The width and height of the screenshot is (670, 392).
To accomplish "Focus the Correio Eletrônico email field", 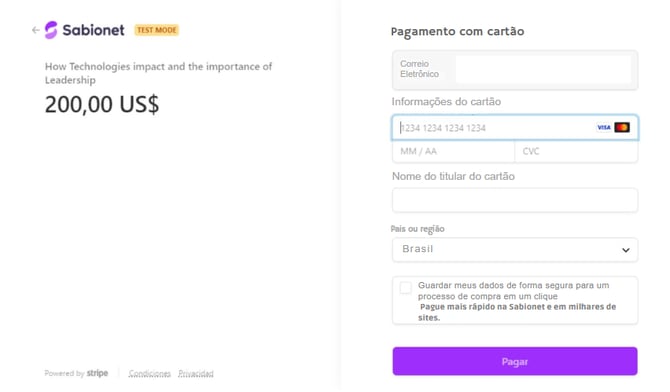I will (543, 69).
